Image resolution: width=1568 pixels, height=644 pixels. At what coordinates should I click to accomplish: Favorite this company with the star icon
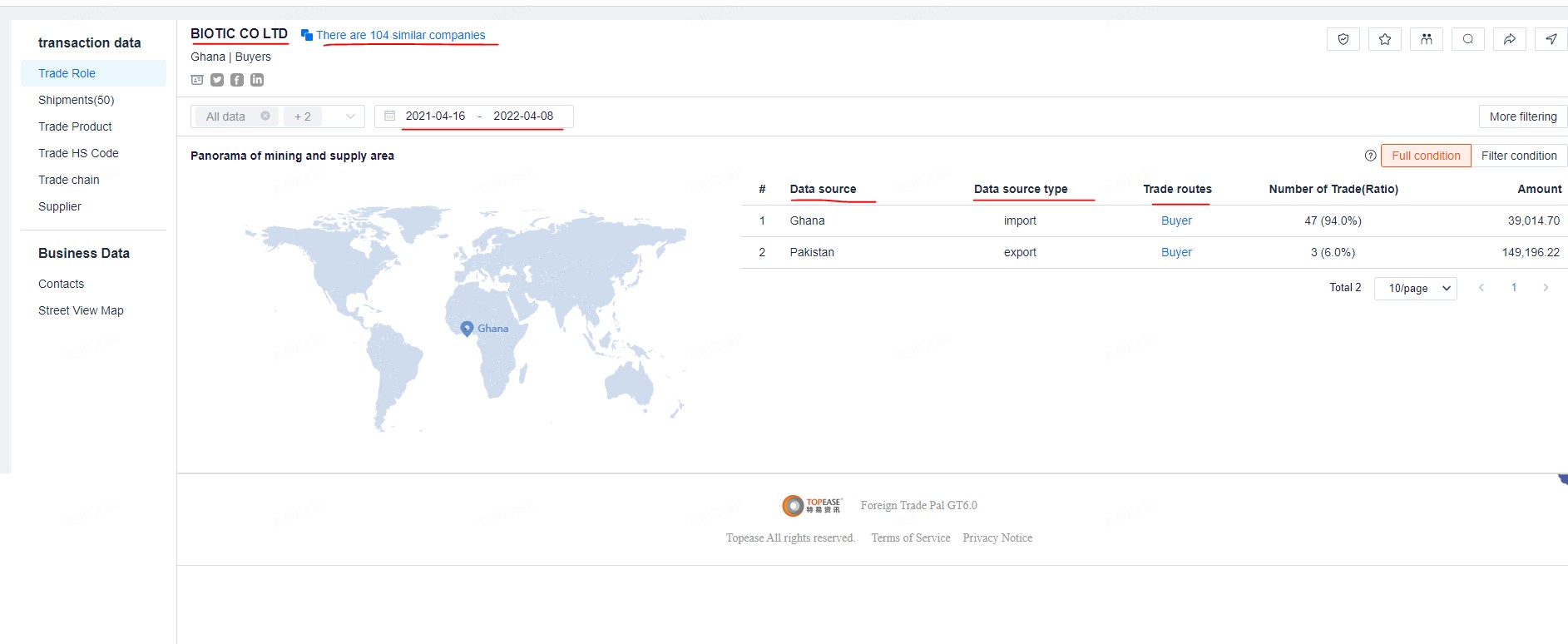coord(1385,39)
